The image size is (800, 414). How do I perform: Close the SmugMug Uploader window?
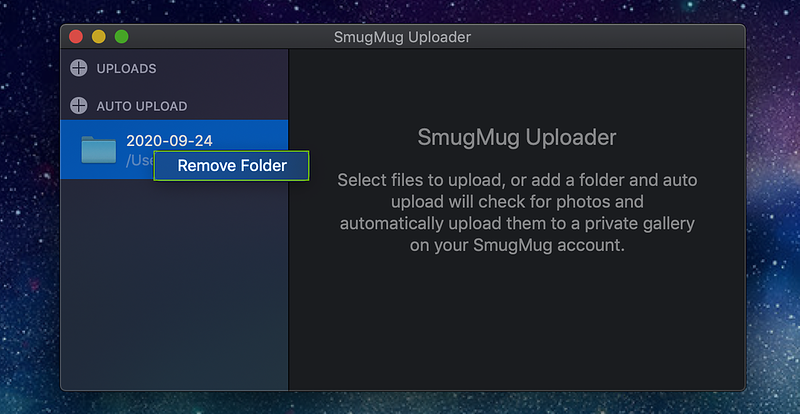[76, 37]
